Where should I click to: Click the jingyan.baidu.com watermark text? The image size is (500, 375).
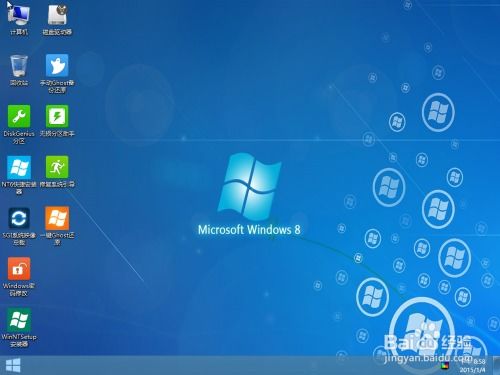tap(428, 359)
